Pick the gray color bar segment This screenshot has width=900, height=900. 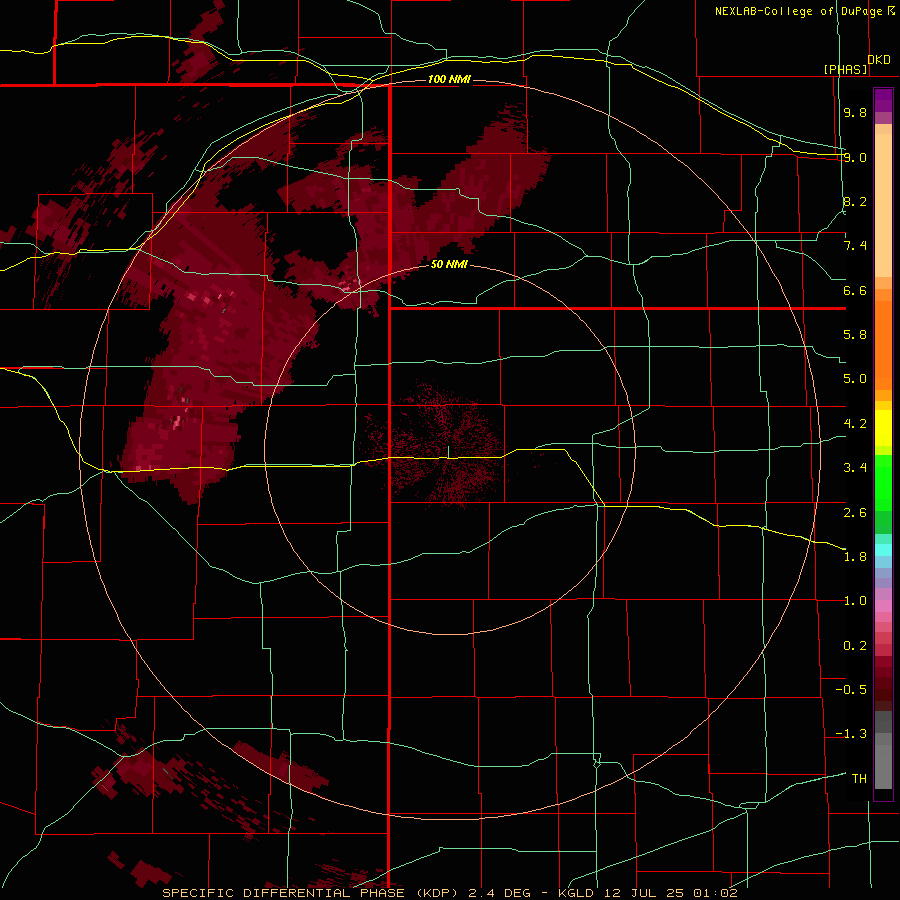[x=883, y=763]
